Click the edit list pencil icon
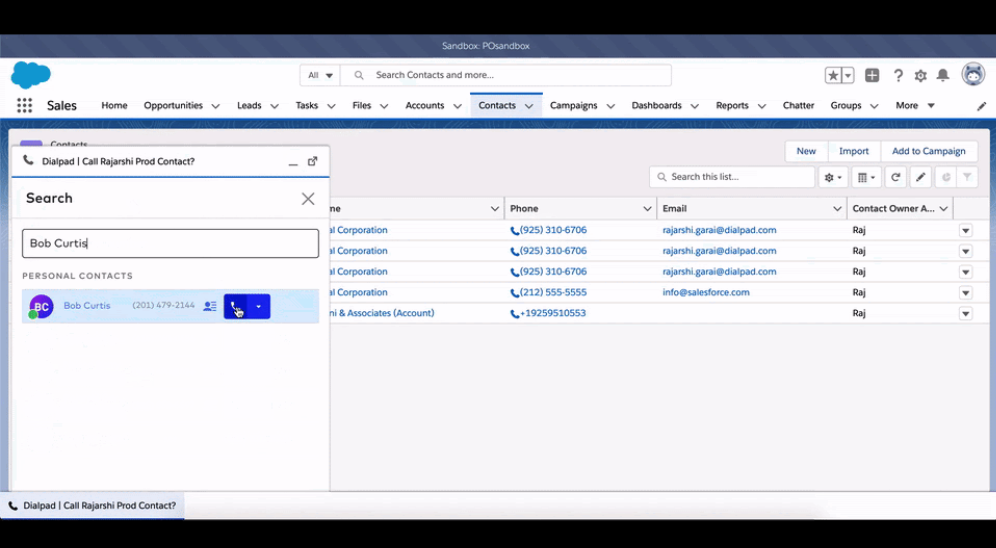996x548 pixels. click(x=920, y=177)
